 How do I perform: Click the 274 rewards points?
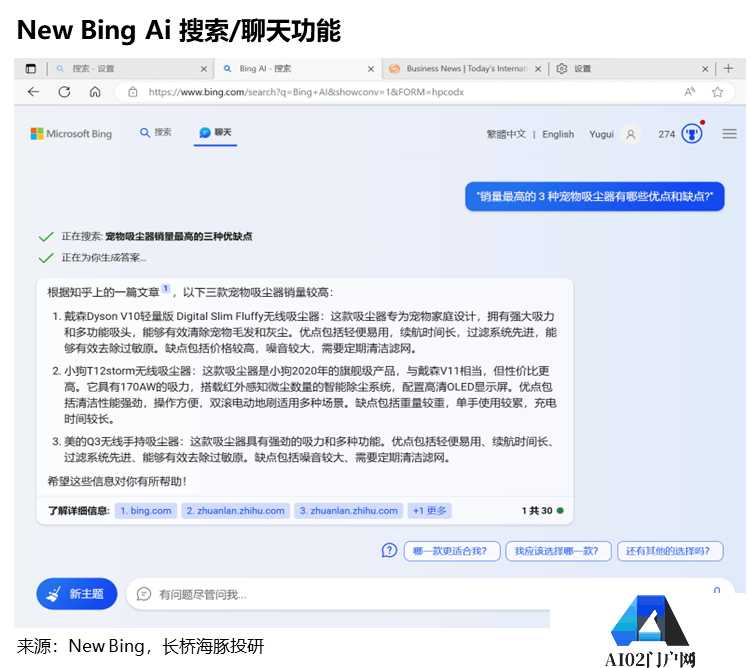666,134
